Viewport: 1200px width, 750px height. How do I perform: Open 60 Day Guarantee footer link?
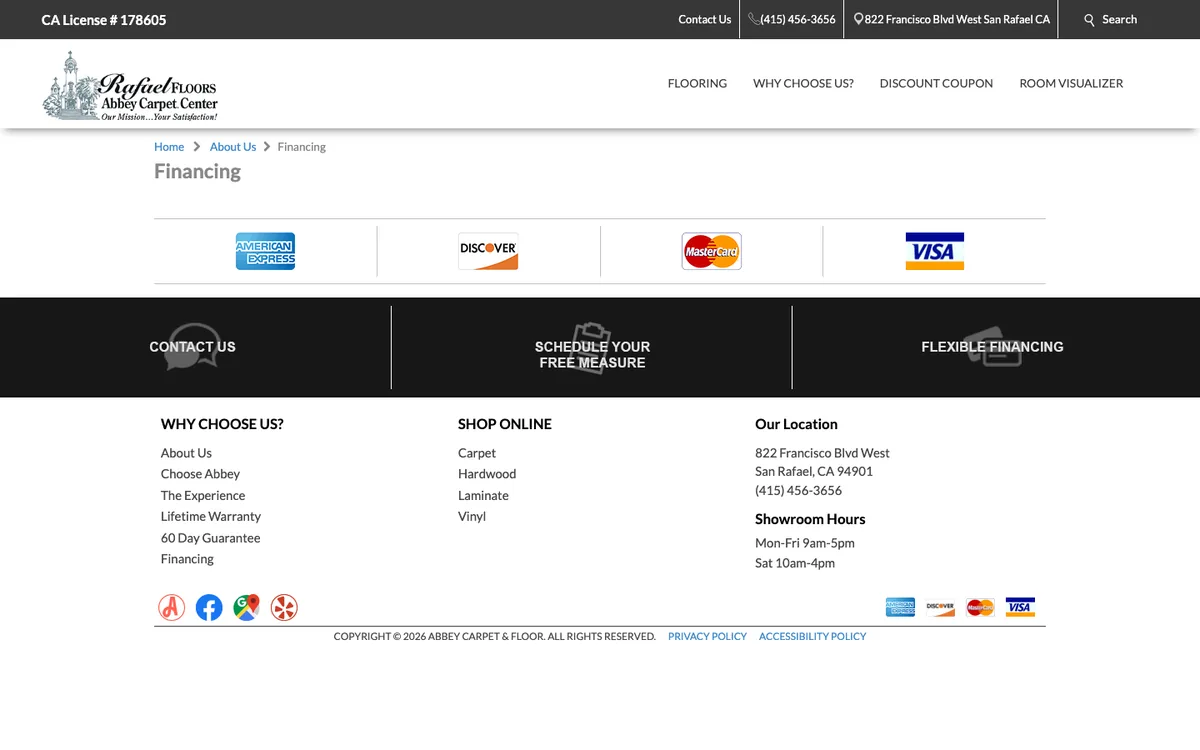coord(210,538)
